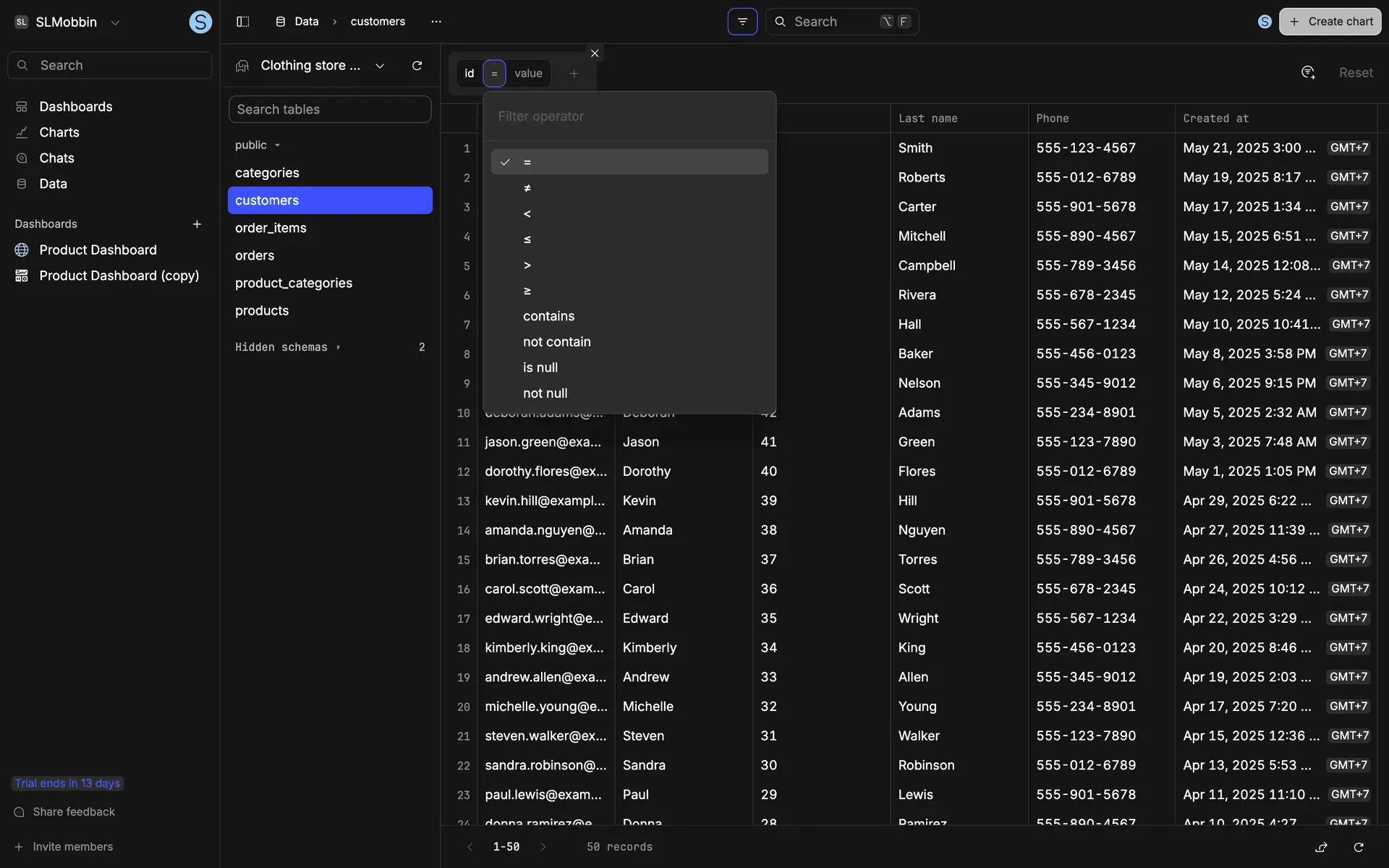The image size is (1389, 868).
Task: Choose the 'is null' filter operator
Action: (540, 367)
